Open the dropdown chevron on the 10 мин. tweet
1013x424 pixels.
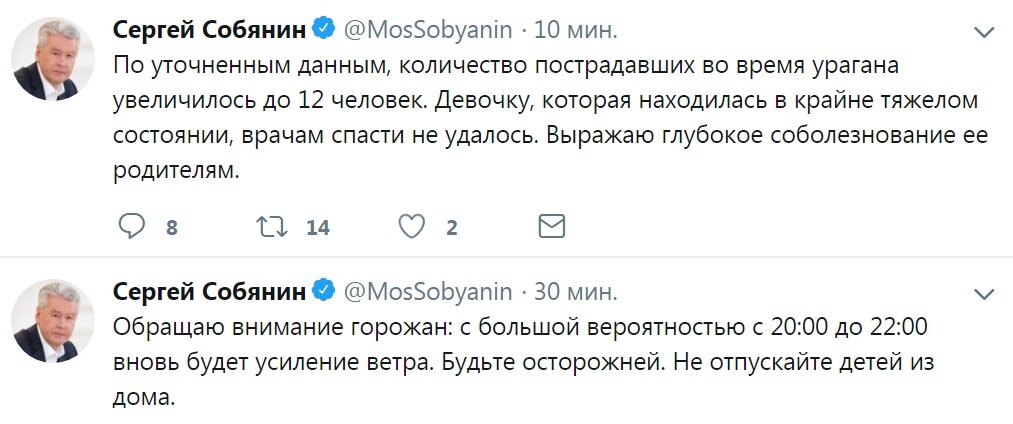pos(985,30)
